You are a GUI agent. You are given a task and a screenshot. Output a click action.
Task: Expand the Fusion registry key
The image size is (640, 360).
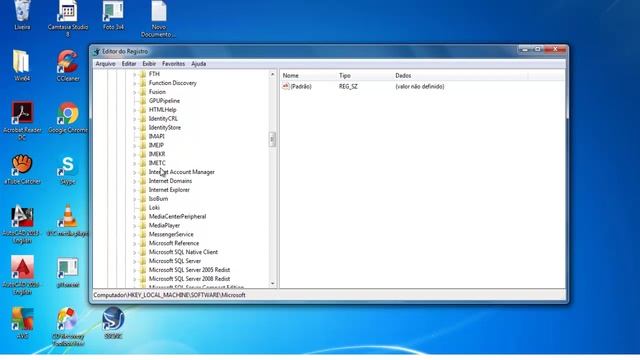(x=135, y=92)
